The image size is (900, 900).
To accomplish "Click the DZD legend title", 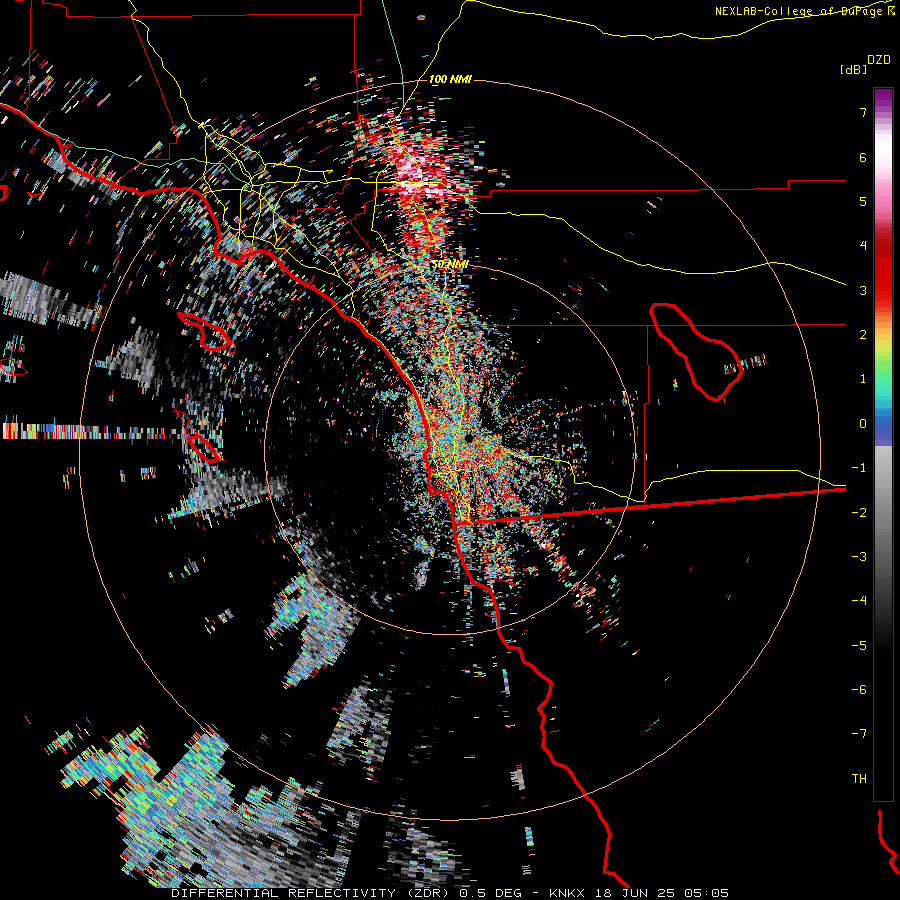I will 878,60.
